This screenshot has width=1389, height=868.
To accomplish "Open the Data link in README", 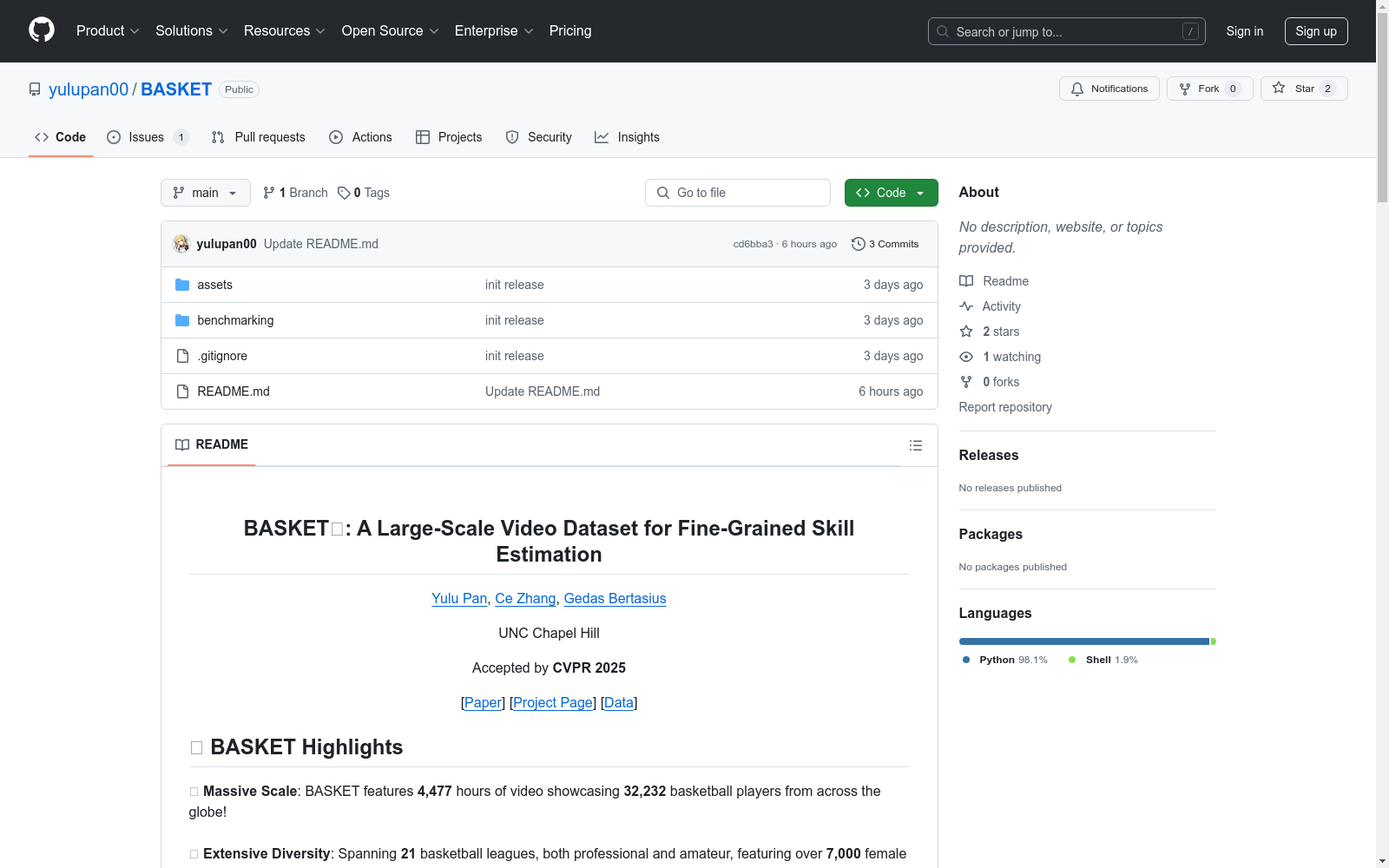I will (x=619, y=702).
